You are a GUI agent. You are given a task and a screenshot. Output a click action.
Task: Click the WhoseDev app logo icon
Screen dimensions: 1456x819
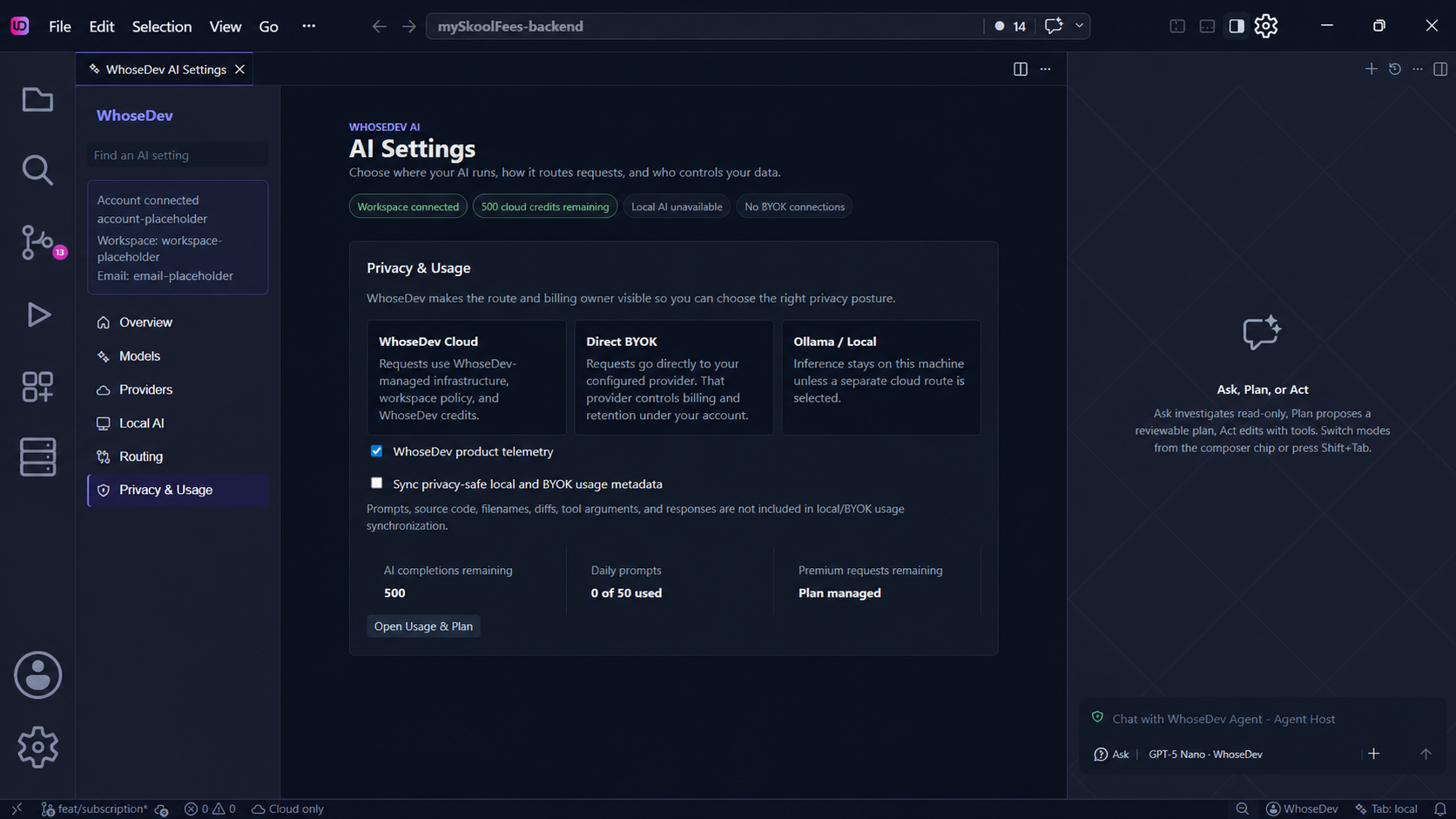[x=19, y=26]
